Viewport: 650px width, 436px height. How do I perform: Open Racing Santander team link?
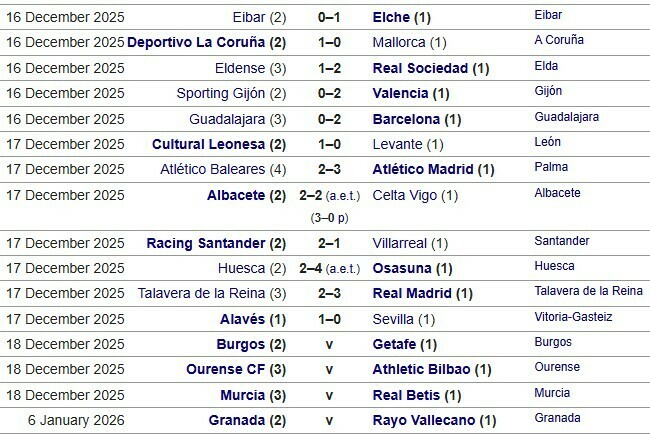coord(206,243)
